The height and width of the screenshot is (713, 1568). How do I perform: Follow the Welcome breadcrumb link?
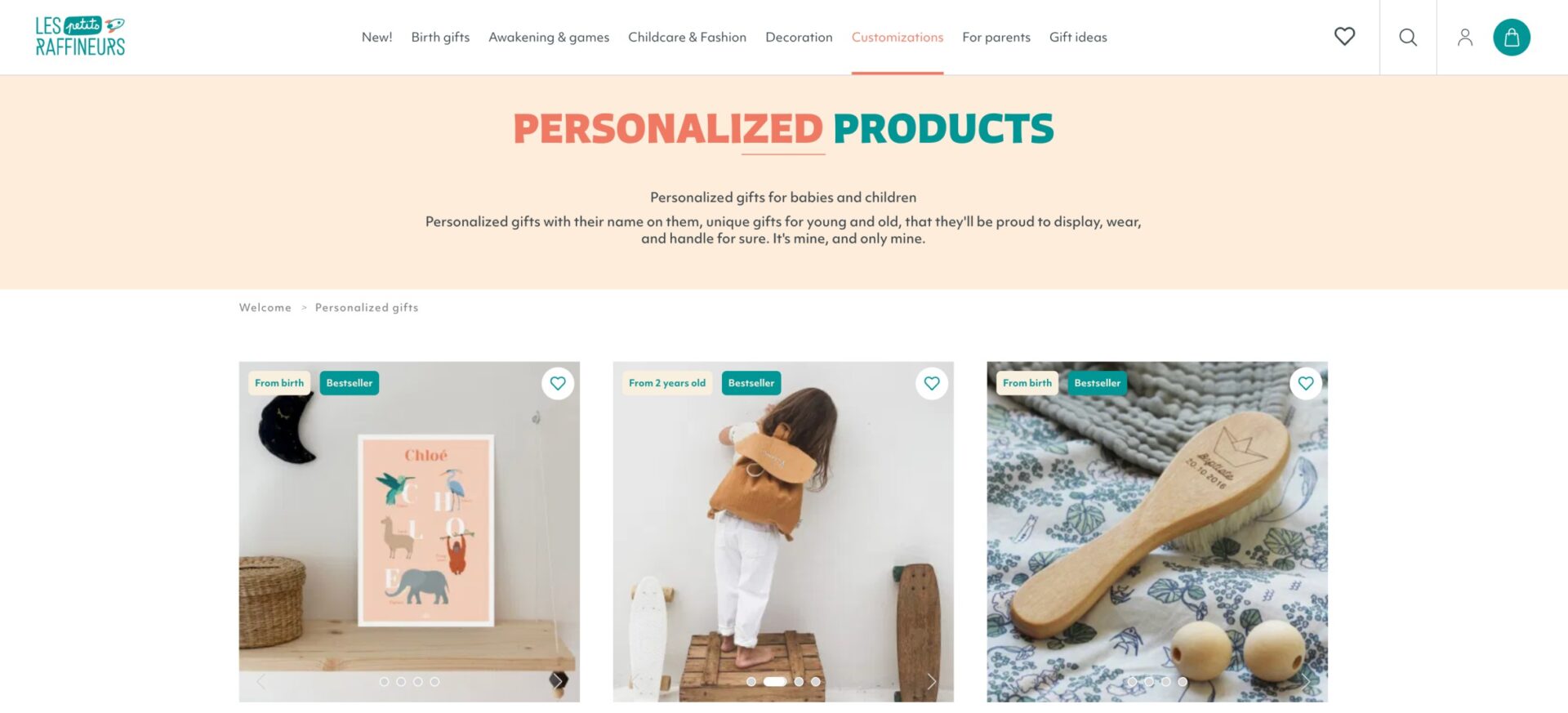[x=265, y=307]
